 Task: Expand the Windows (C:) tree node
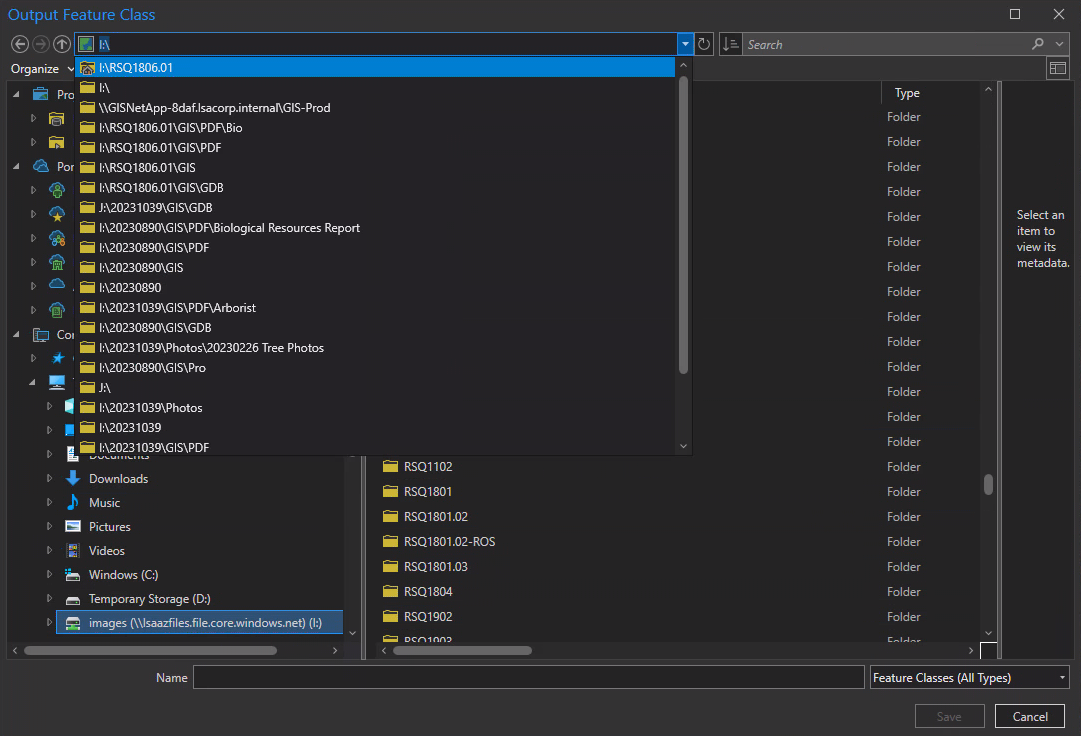click(50, 574)
